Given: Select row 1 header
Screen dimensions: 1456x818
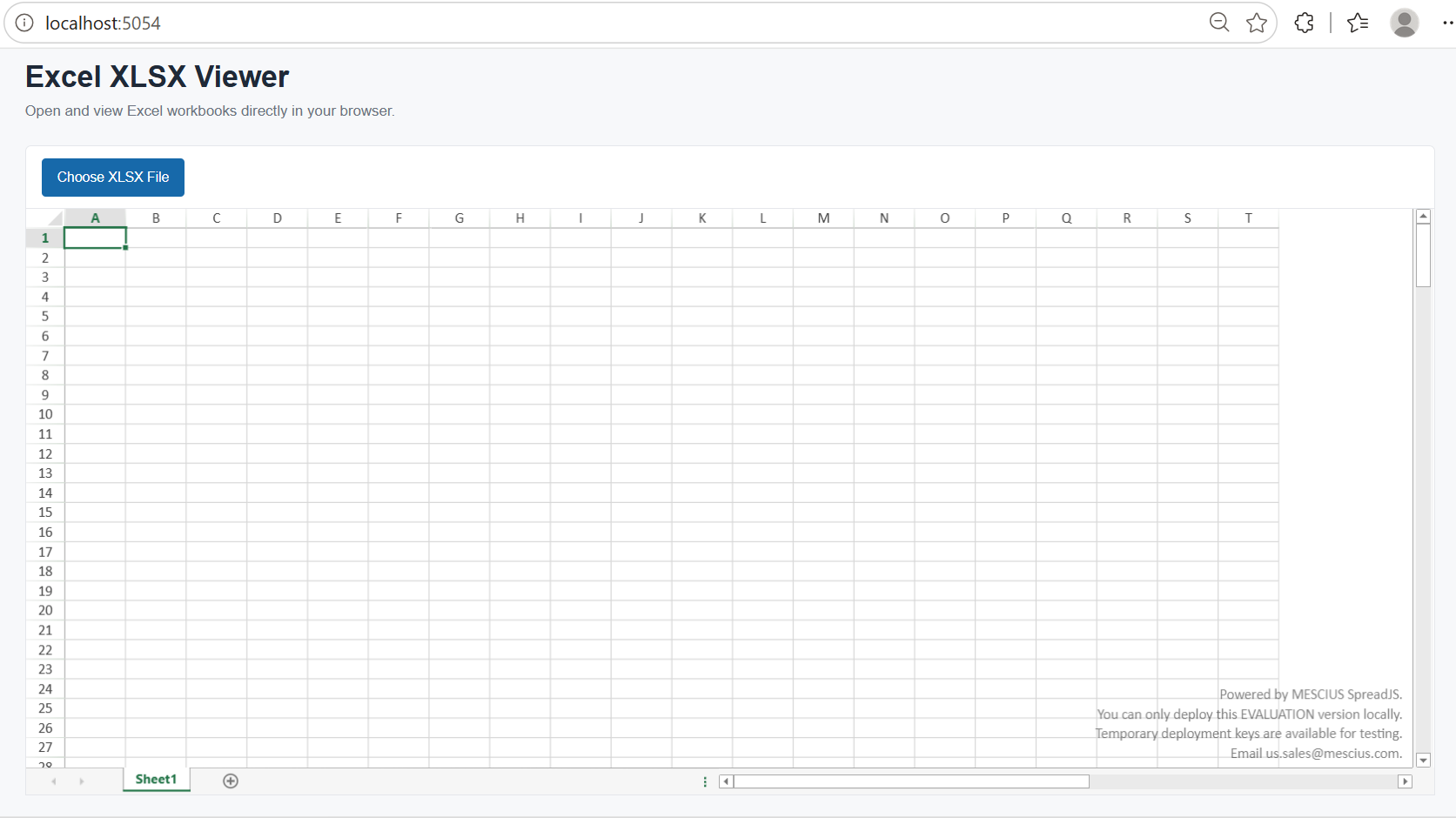Looking at the screenshot, I should pos(45,238).
